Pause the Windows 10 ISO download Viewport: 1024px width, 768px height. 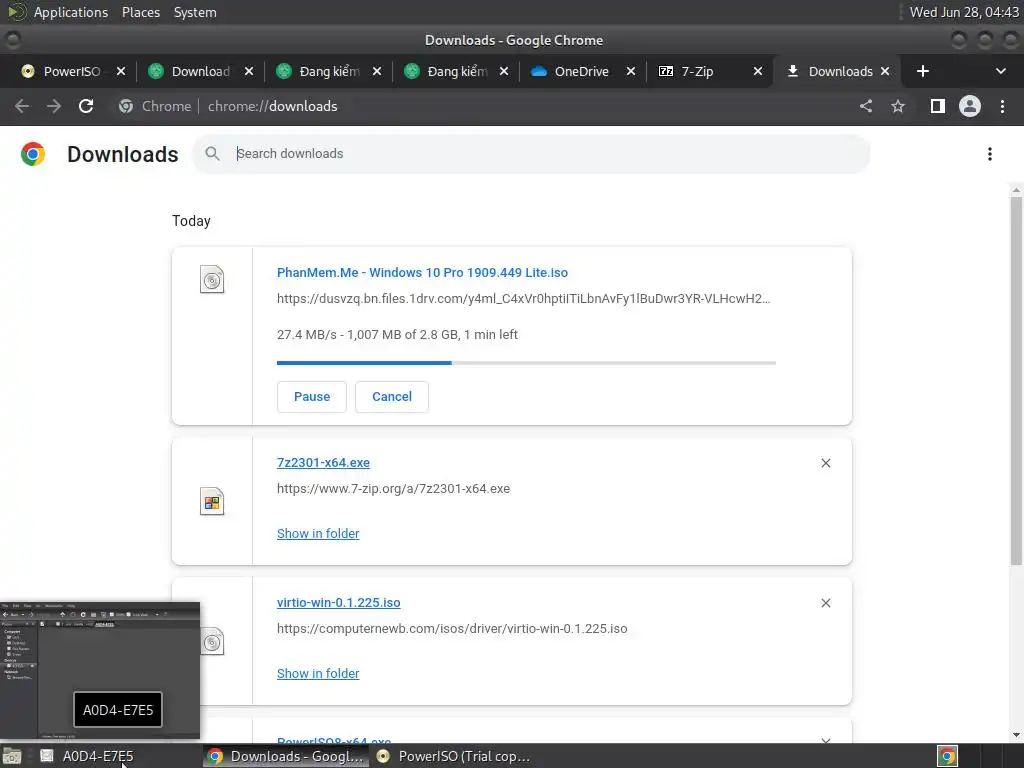[312, 396]
